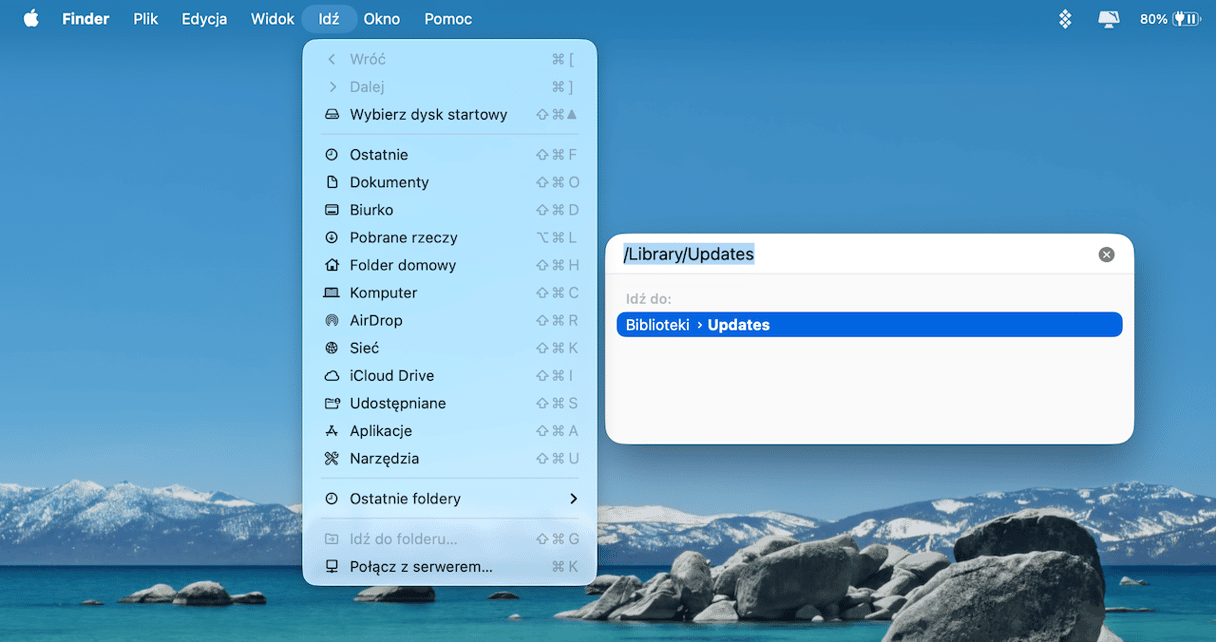Select Wybierz dysk startowy option
1216x642 pixels.
[428, 115]
